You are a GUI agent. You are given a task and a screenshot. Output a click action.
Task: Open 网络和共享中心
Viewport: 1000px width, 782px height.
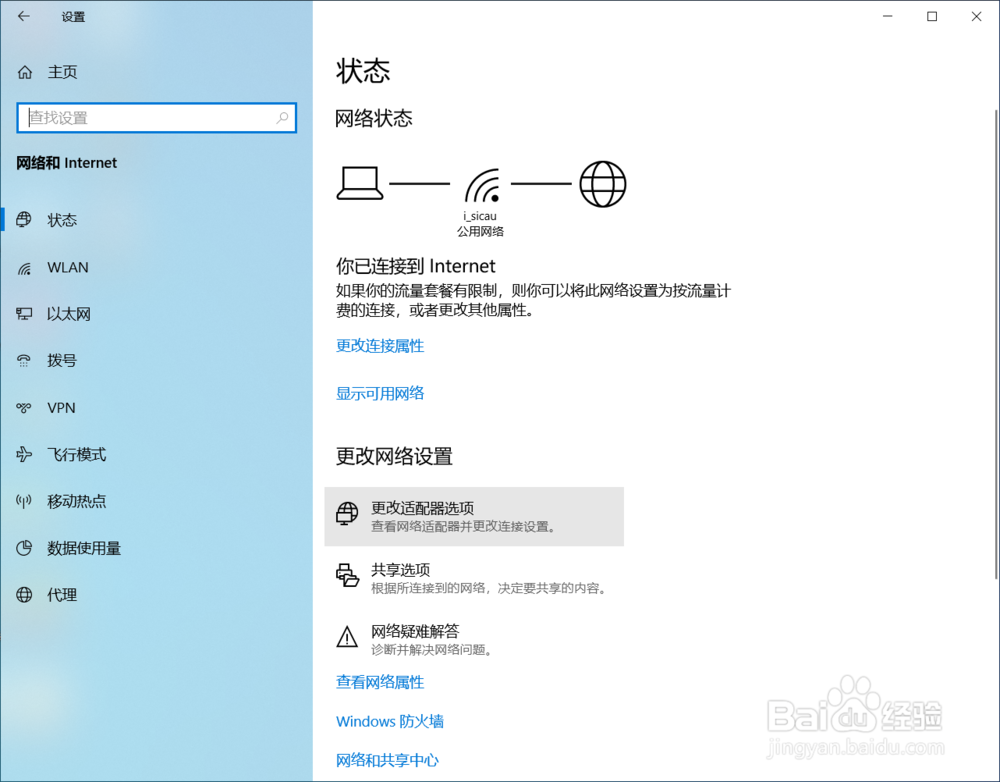coord(387,760)
